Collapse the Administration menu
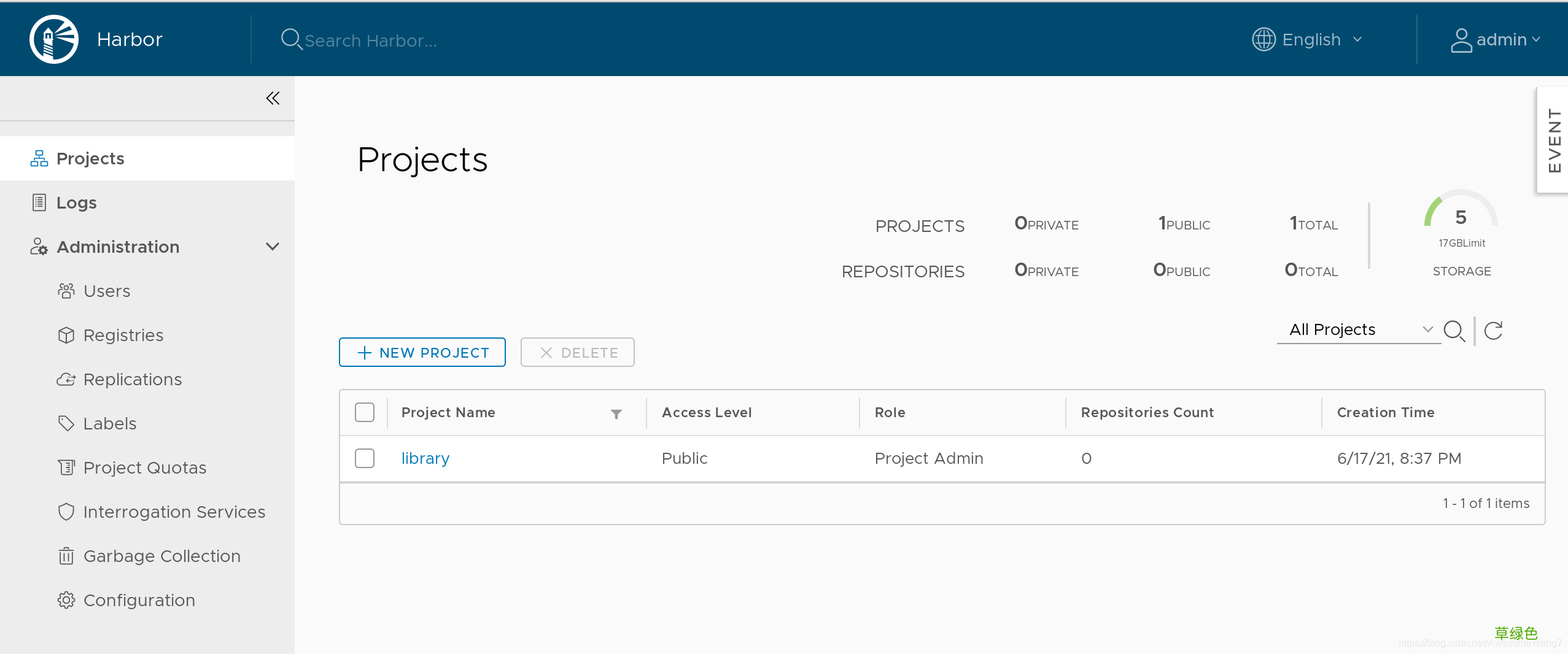This screenshot has height=654, width=1568. pyautogui.click(x=272, y=247)
